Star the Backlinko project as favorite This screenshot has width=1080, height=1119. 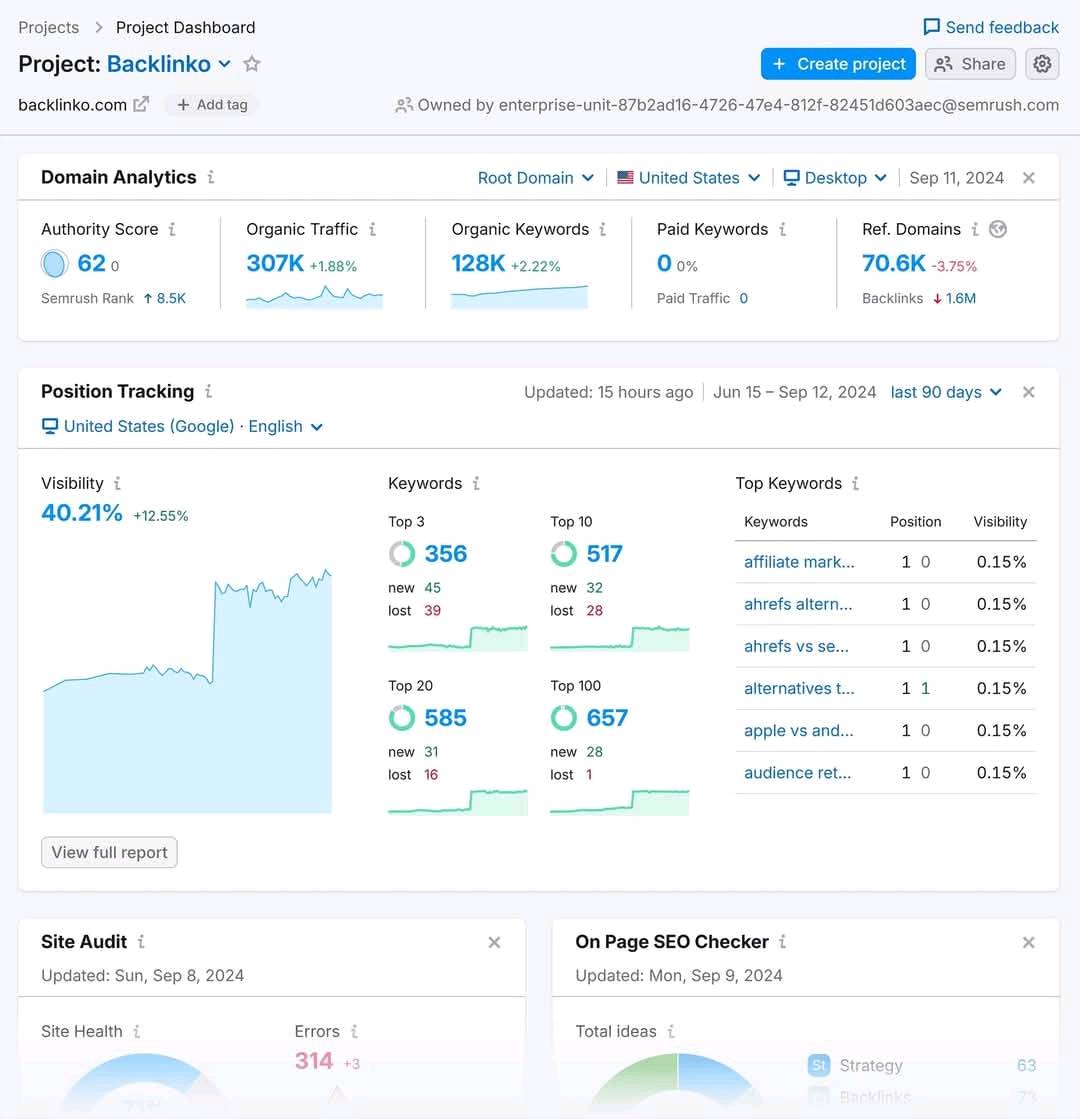(x=252, y=64)
